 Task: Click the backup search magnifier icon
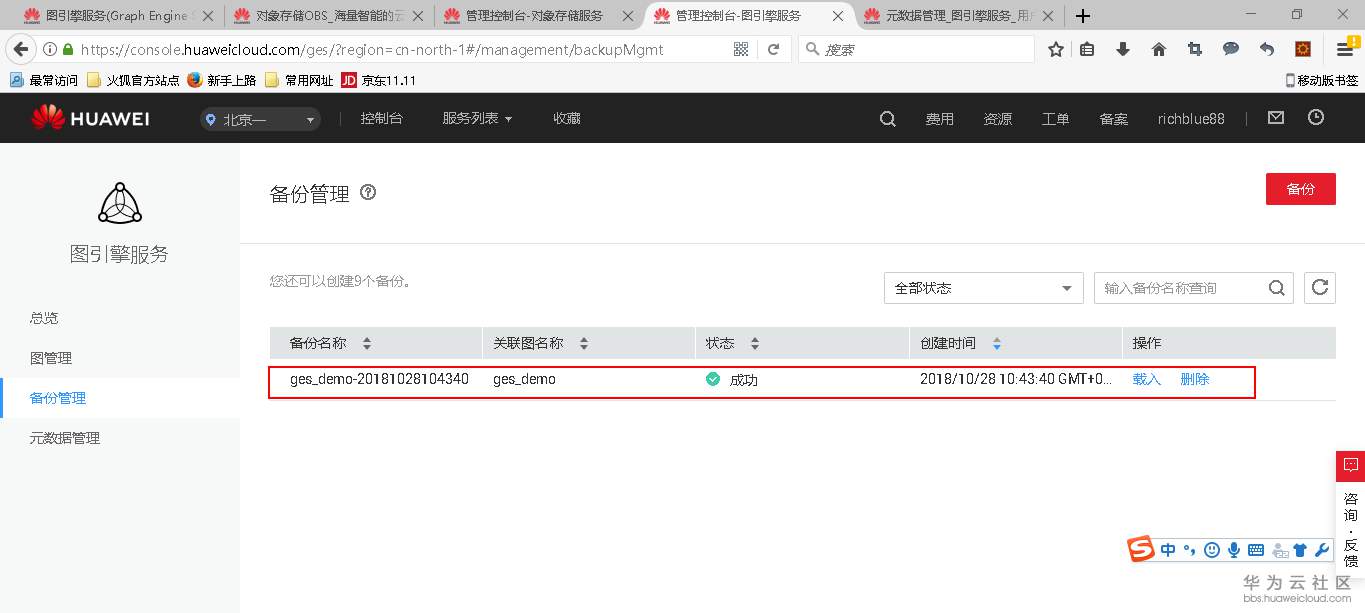[1277, 288]
